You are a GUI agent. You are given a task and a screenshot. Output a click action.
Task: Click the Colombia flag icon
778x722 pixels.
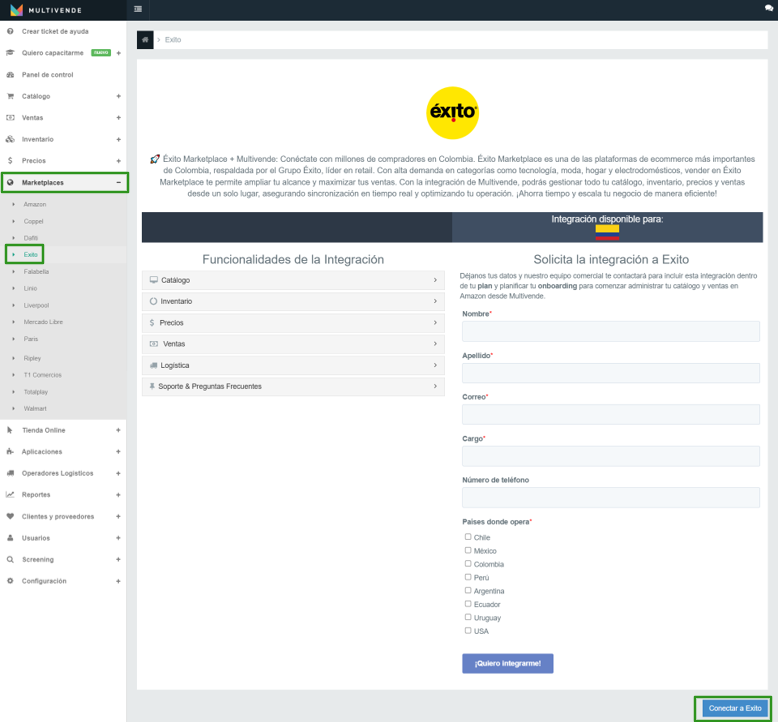(607, 233)
